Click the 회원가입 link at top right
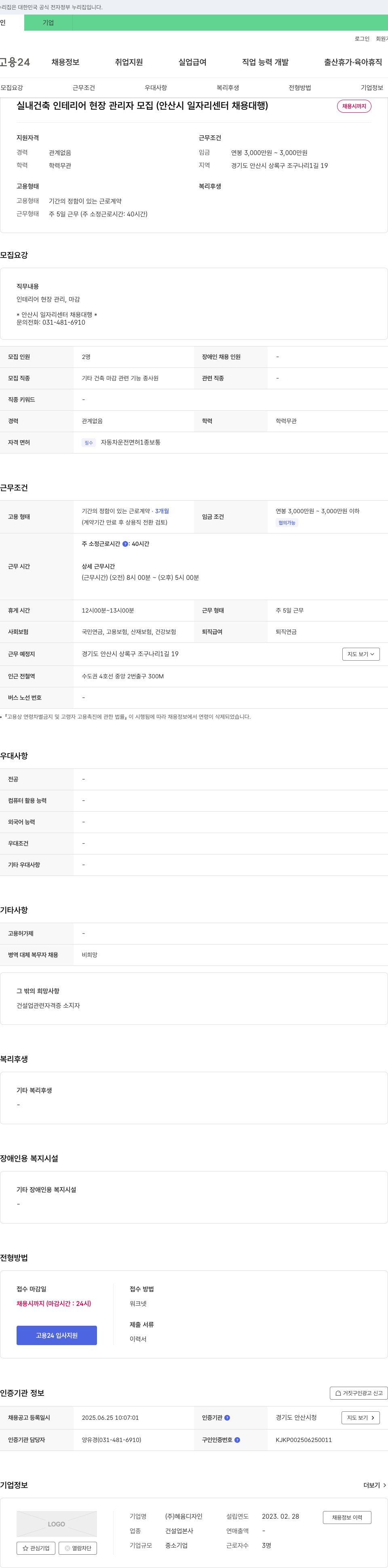This screenshot has height=1568, width=388. coord(382,39)
